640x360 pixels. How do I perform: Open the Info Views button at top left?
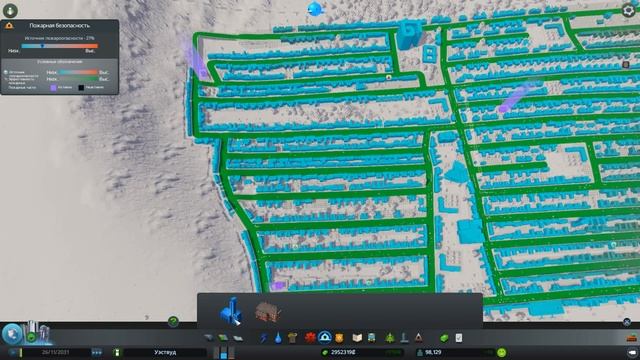[x=10, y=10]
